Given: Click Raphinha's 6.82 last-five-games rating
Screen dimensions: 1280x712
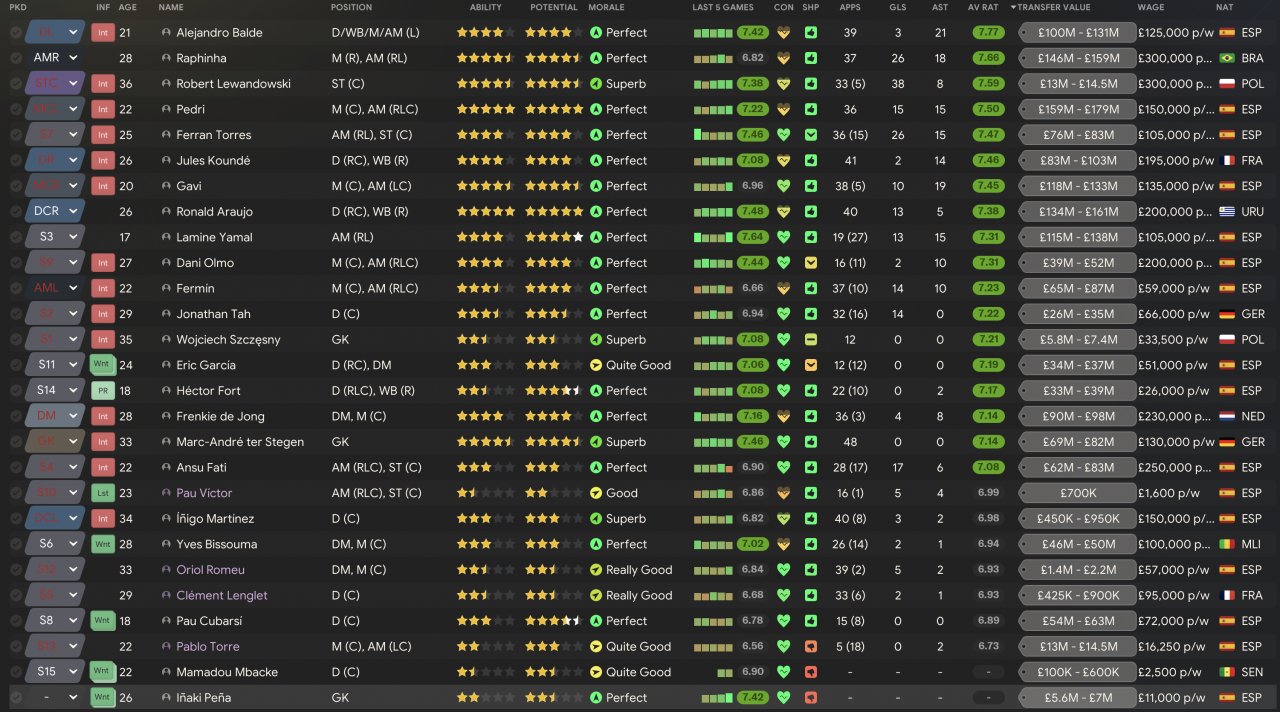Looking at the screenshot, I should click(x=753, y=58).
